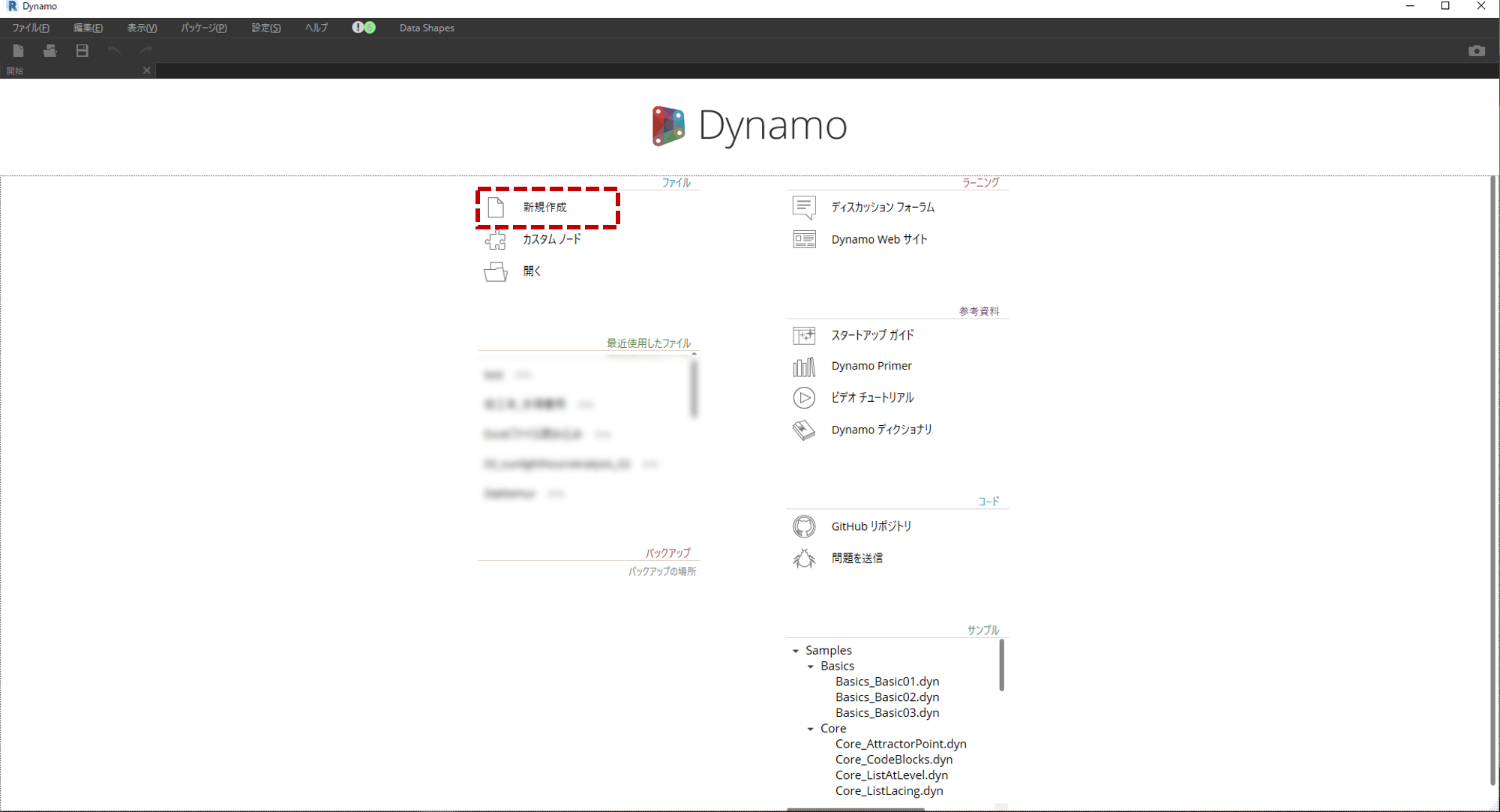Click 新規作成 to create new file

point(544,207)
